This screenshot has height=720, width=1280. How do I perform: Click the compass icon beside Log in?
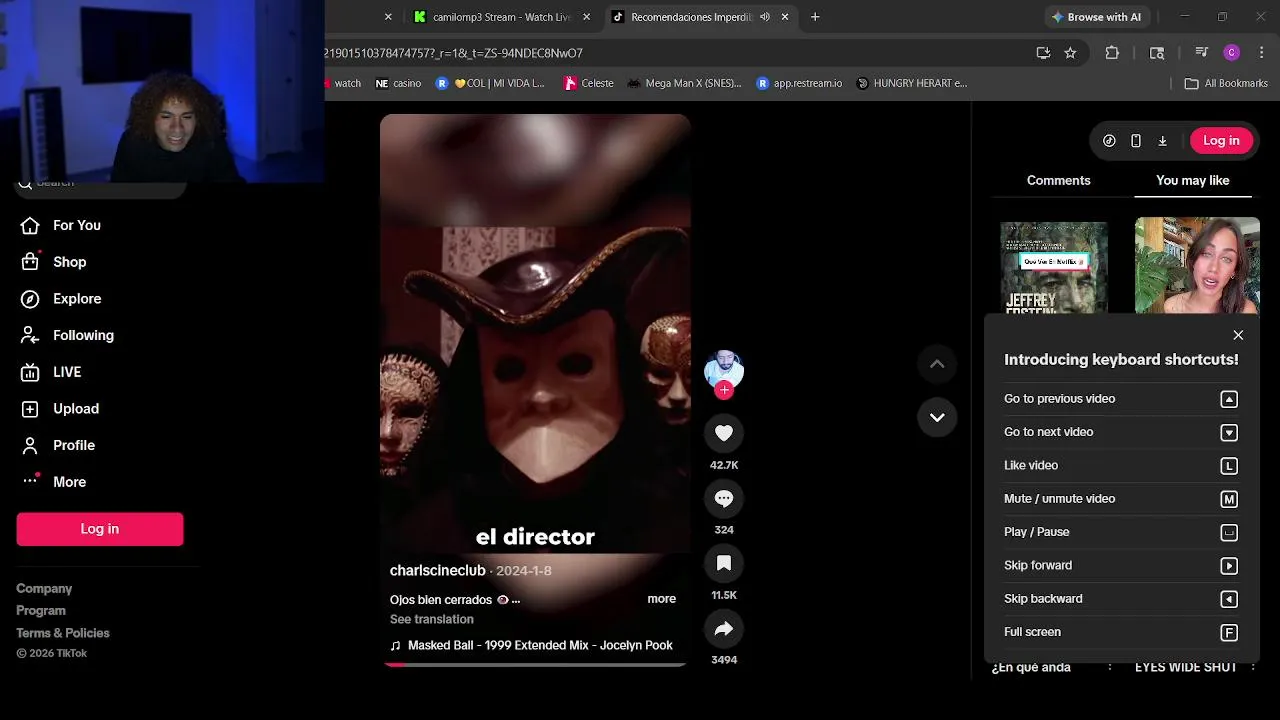(x=1109, y=141)
